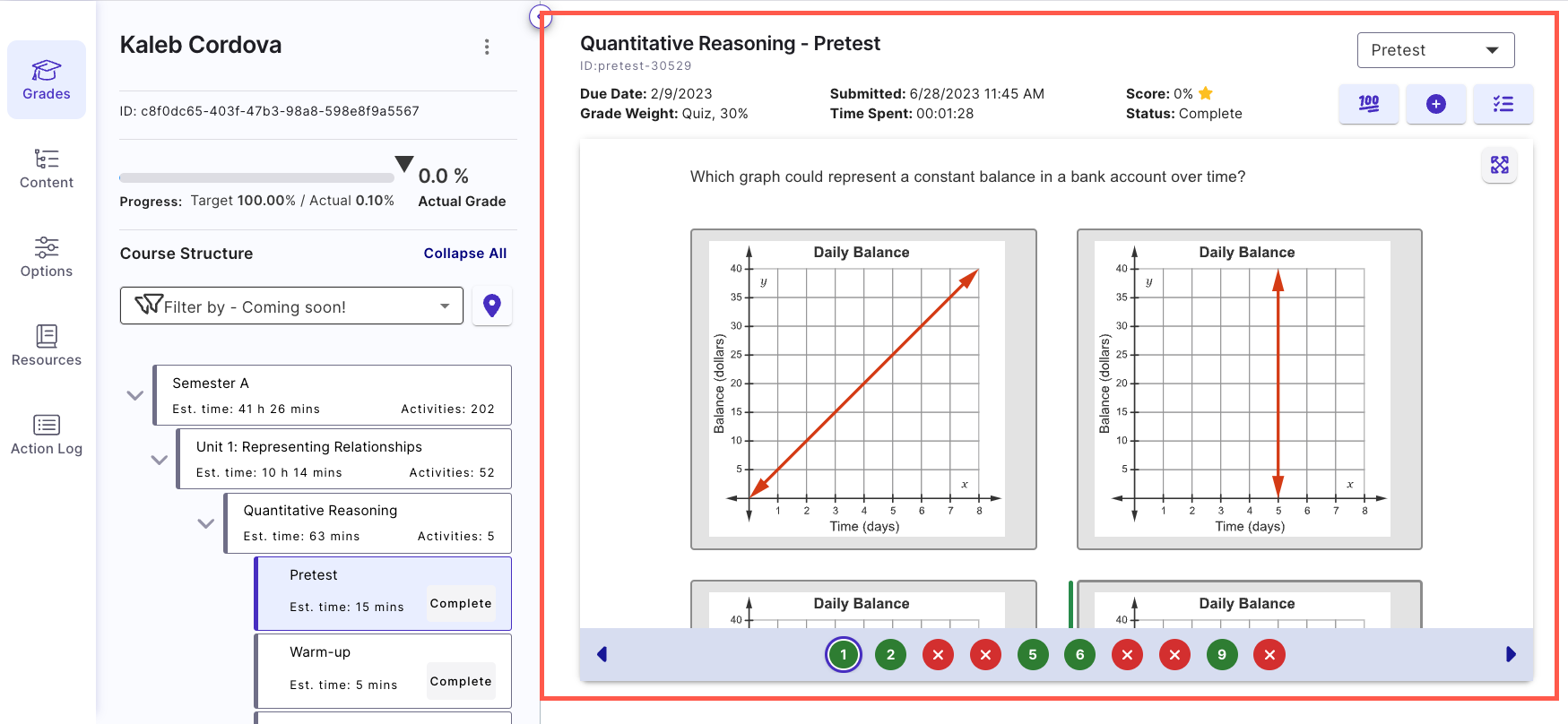Screen dimensions: 1568x724
Task: Open the kebab menu next to Kaleb Cordova
Action: (x=487, y=46)
